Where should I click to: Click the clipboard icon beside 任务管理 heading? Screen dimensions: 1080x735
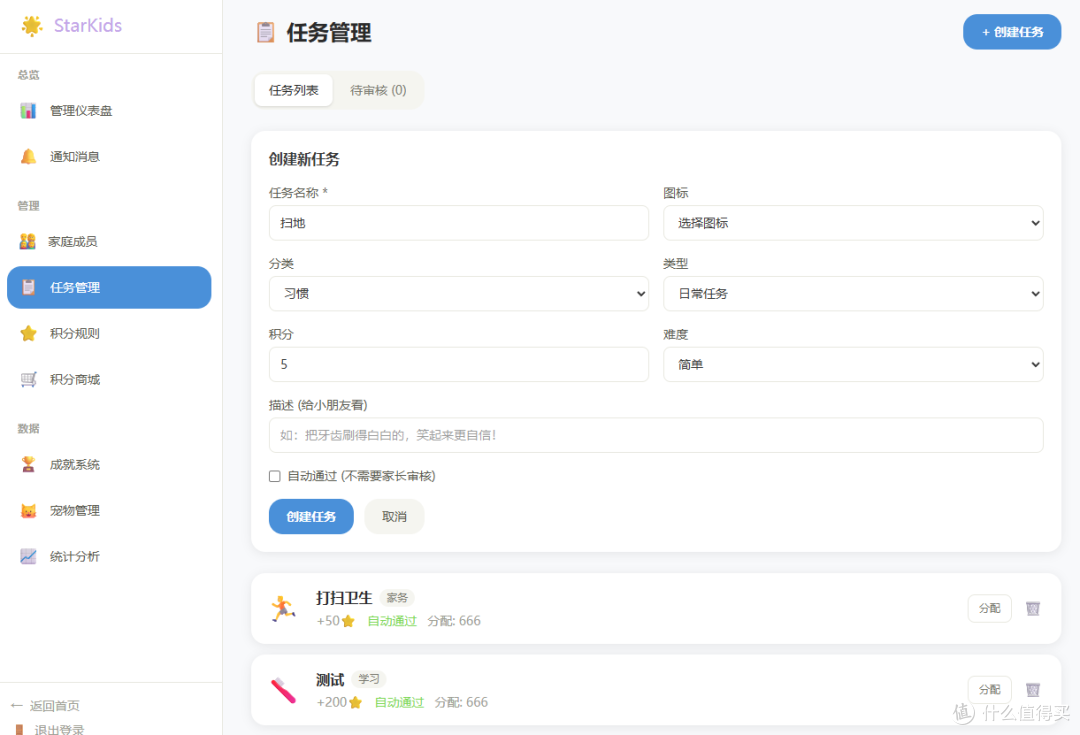click(x=265, y=32)
